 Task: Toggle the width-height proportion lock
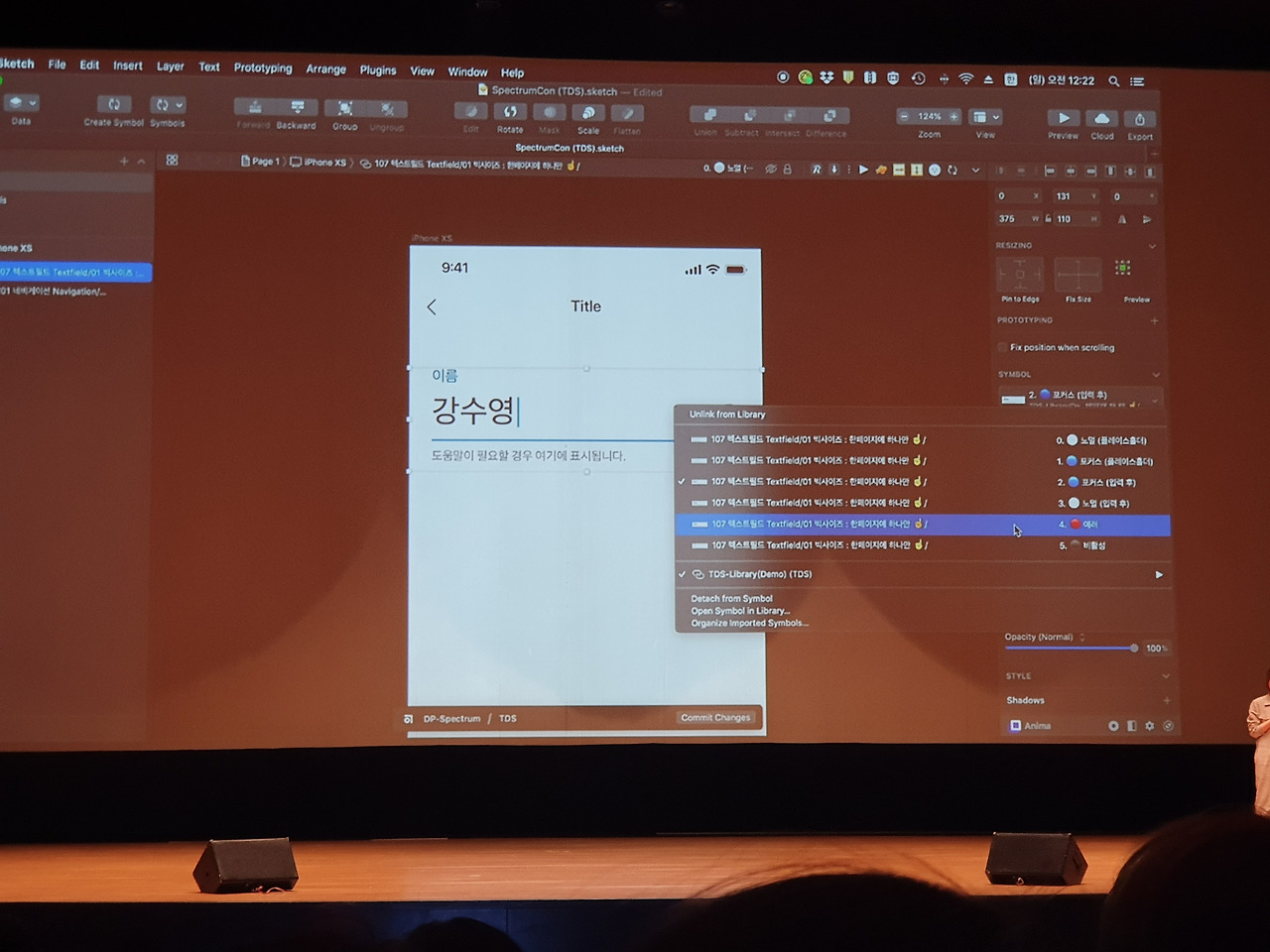point(1048,219)
